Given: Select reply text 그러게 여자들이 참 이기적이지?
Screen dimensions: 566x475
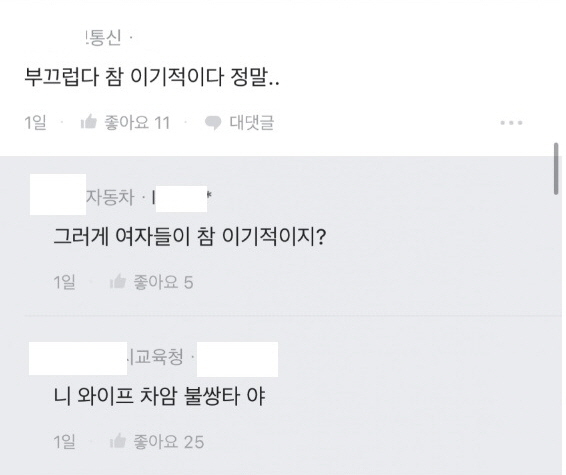Looking at the screenshot, I should (x=190, y=237).
